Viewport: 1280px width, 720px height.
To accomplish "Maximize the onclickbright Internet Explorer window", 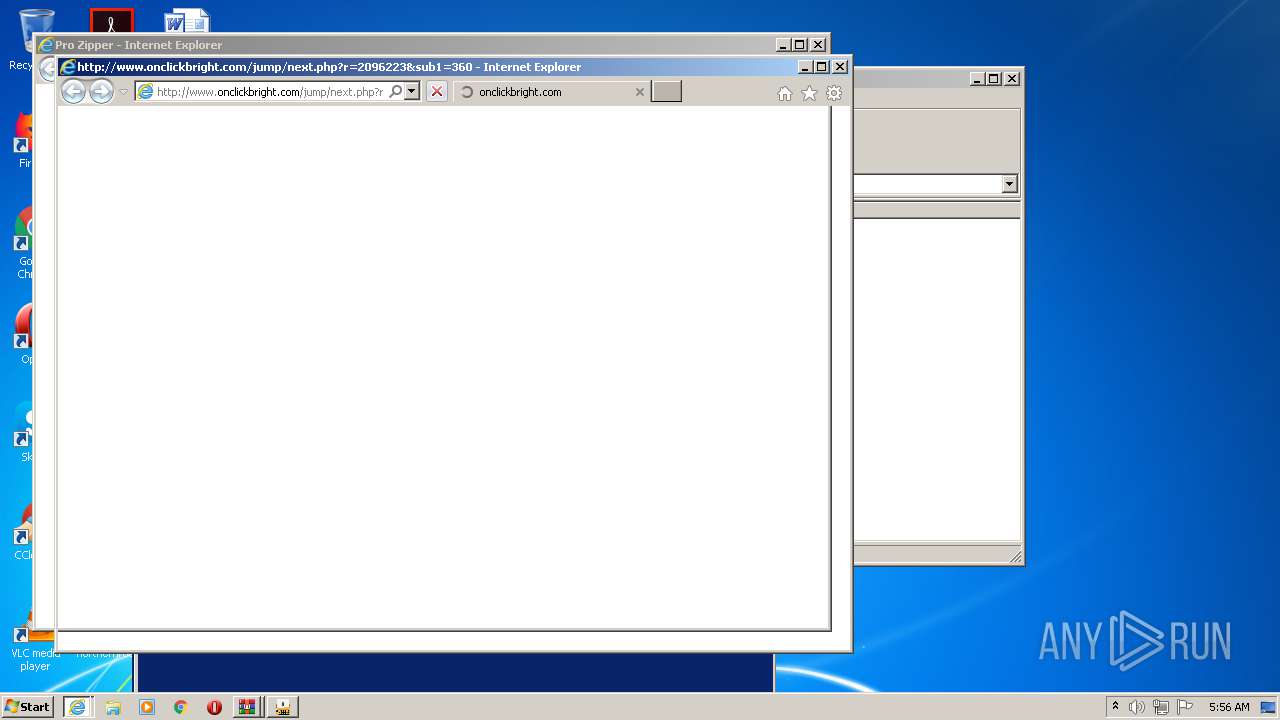I will coord(822,67).
